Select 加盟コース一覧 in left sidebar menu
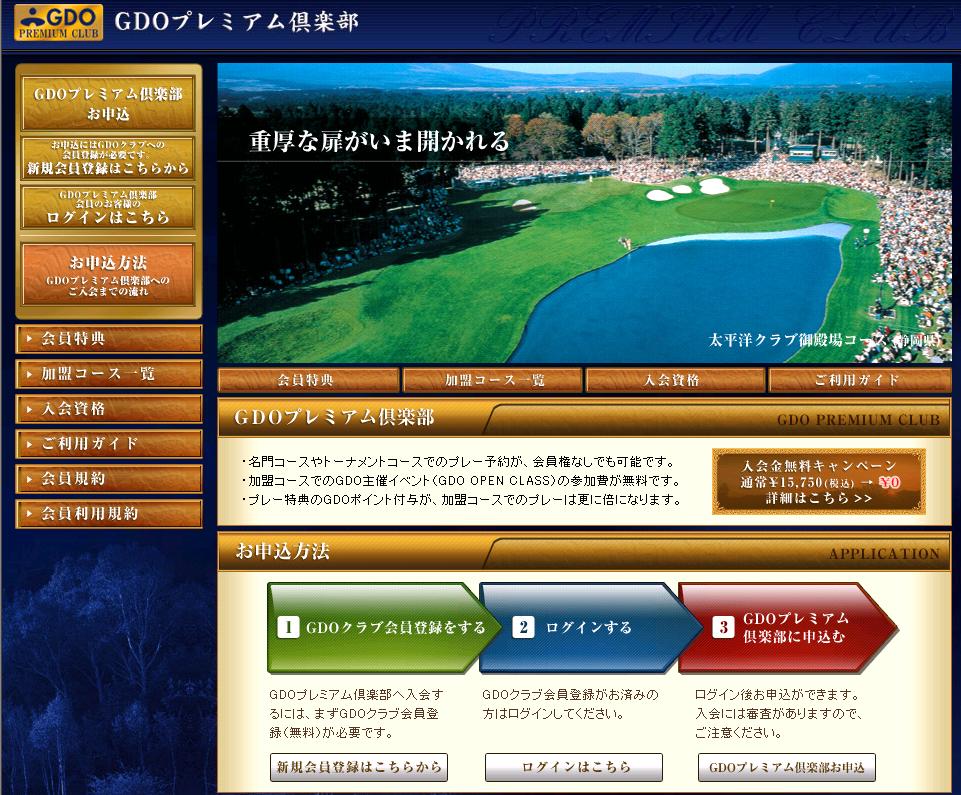This screenshot has width=961, height=795. pyautogui.click(x=108, y=374)
